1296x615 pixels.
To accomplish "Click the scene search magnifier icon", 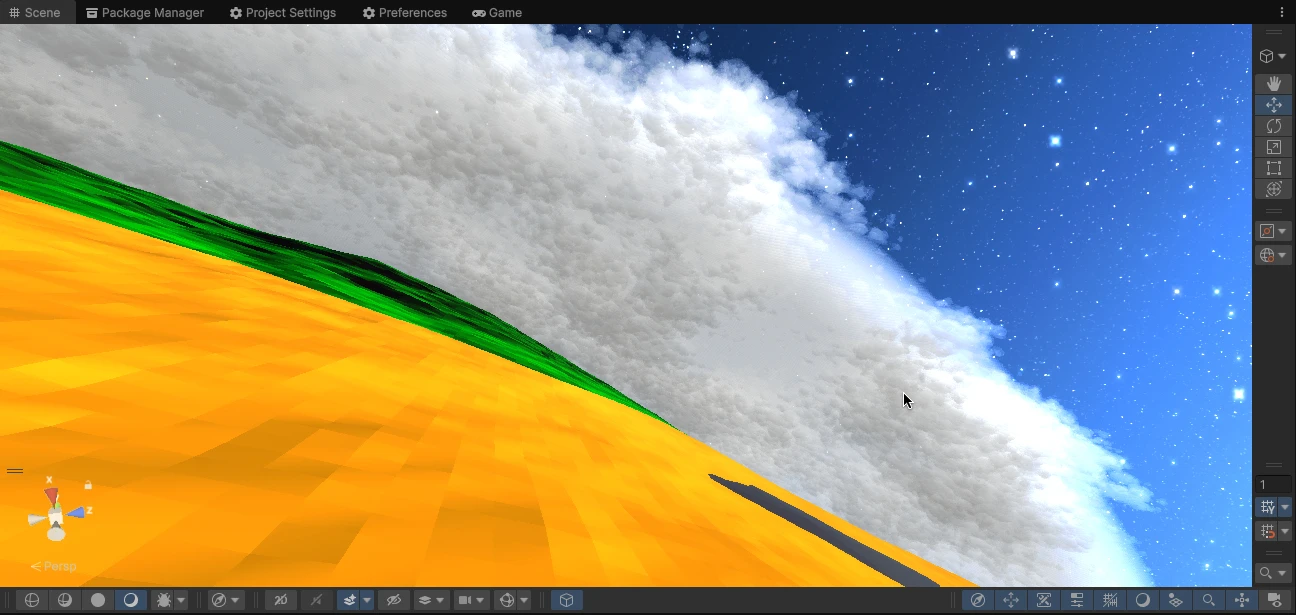I will (x=1266, y=573).
